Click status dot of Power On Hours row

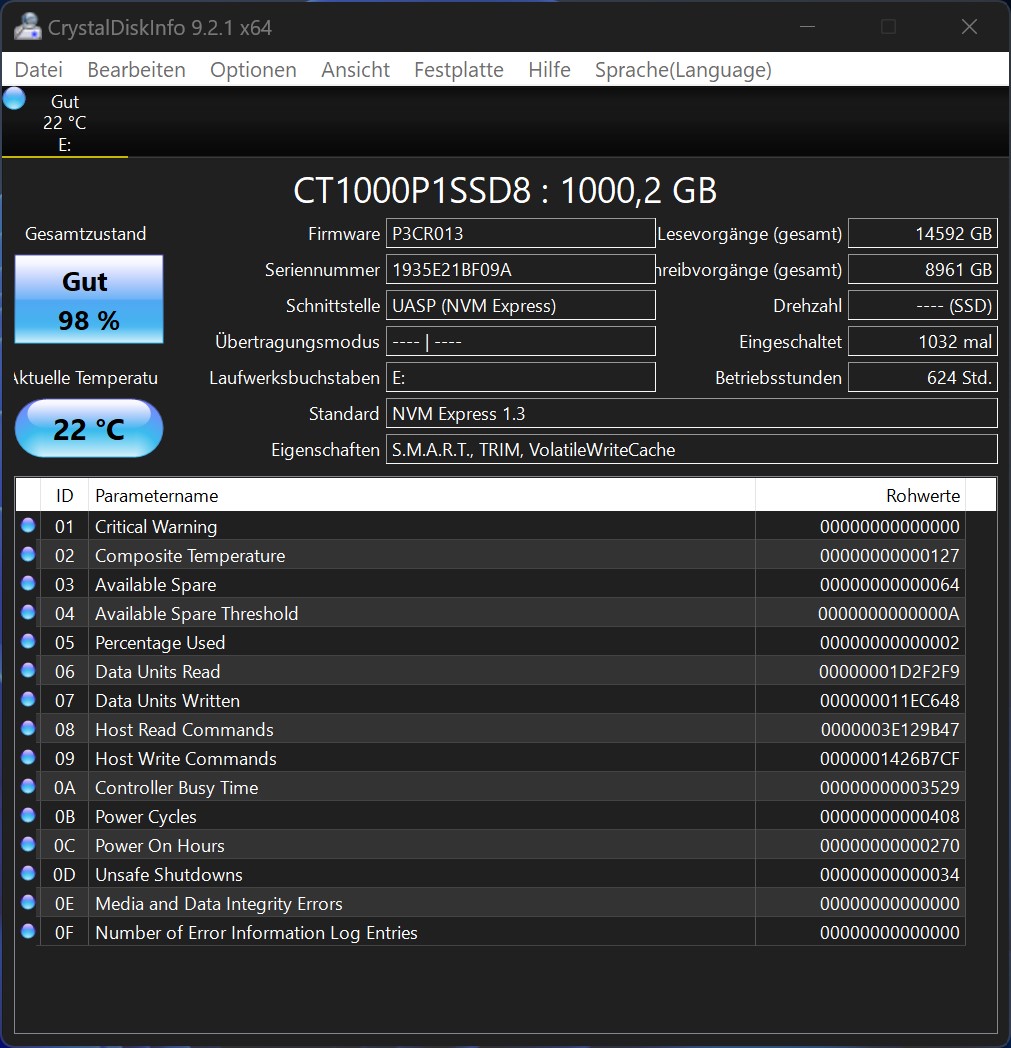click(x=28, y=844)
